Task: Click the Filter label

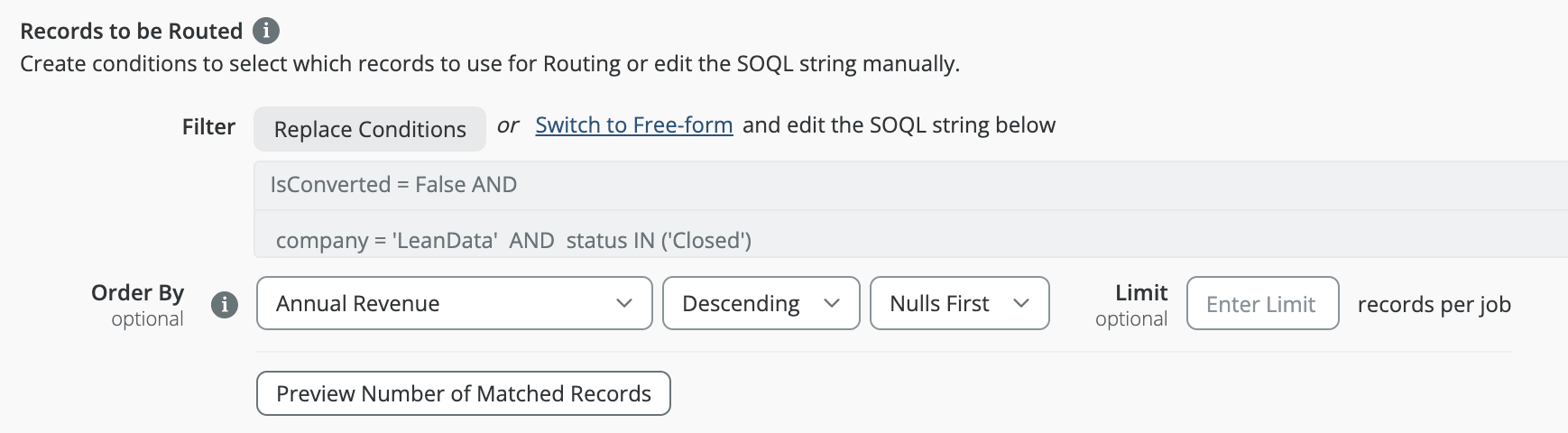Action: 208,127
